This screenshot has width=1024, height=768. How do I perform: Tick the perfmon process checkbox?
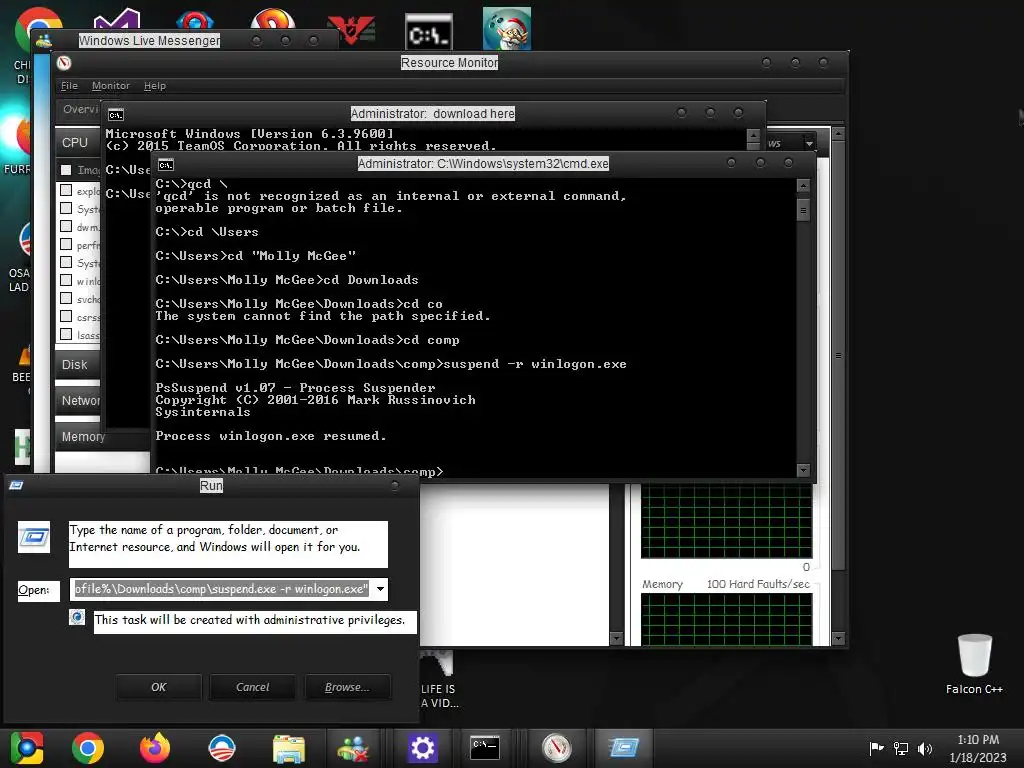pos(66,244)
